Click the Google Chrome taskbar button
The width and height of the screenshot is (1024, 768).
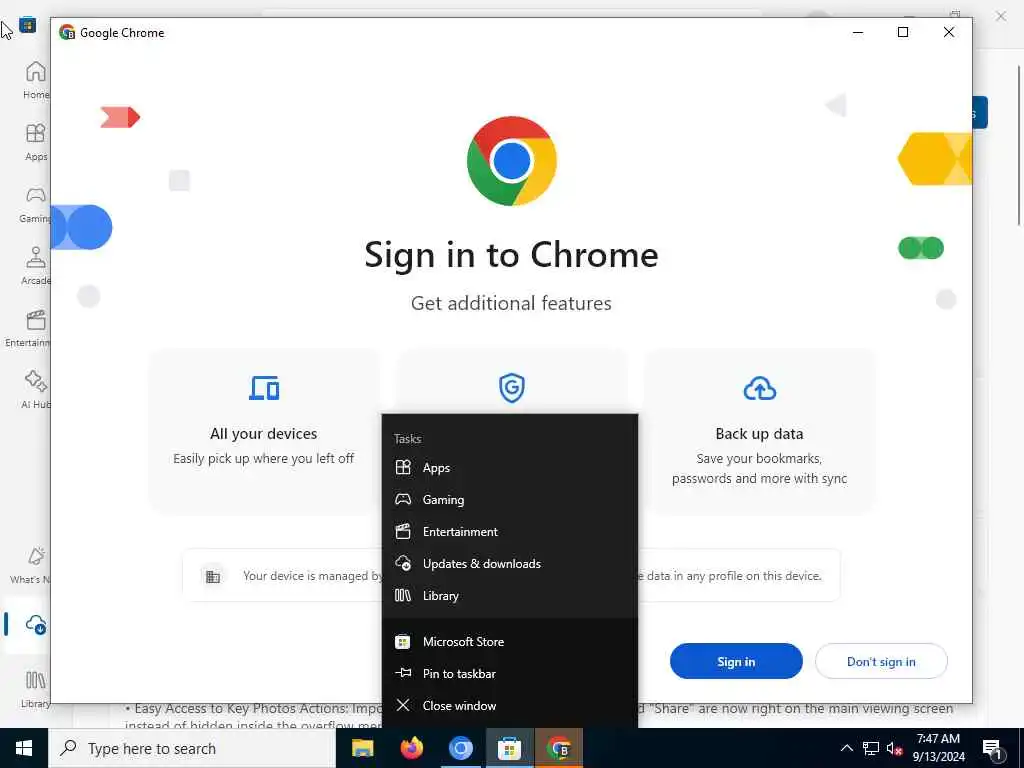(558, 748)
